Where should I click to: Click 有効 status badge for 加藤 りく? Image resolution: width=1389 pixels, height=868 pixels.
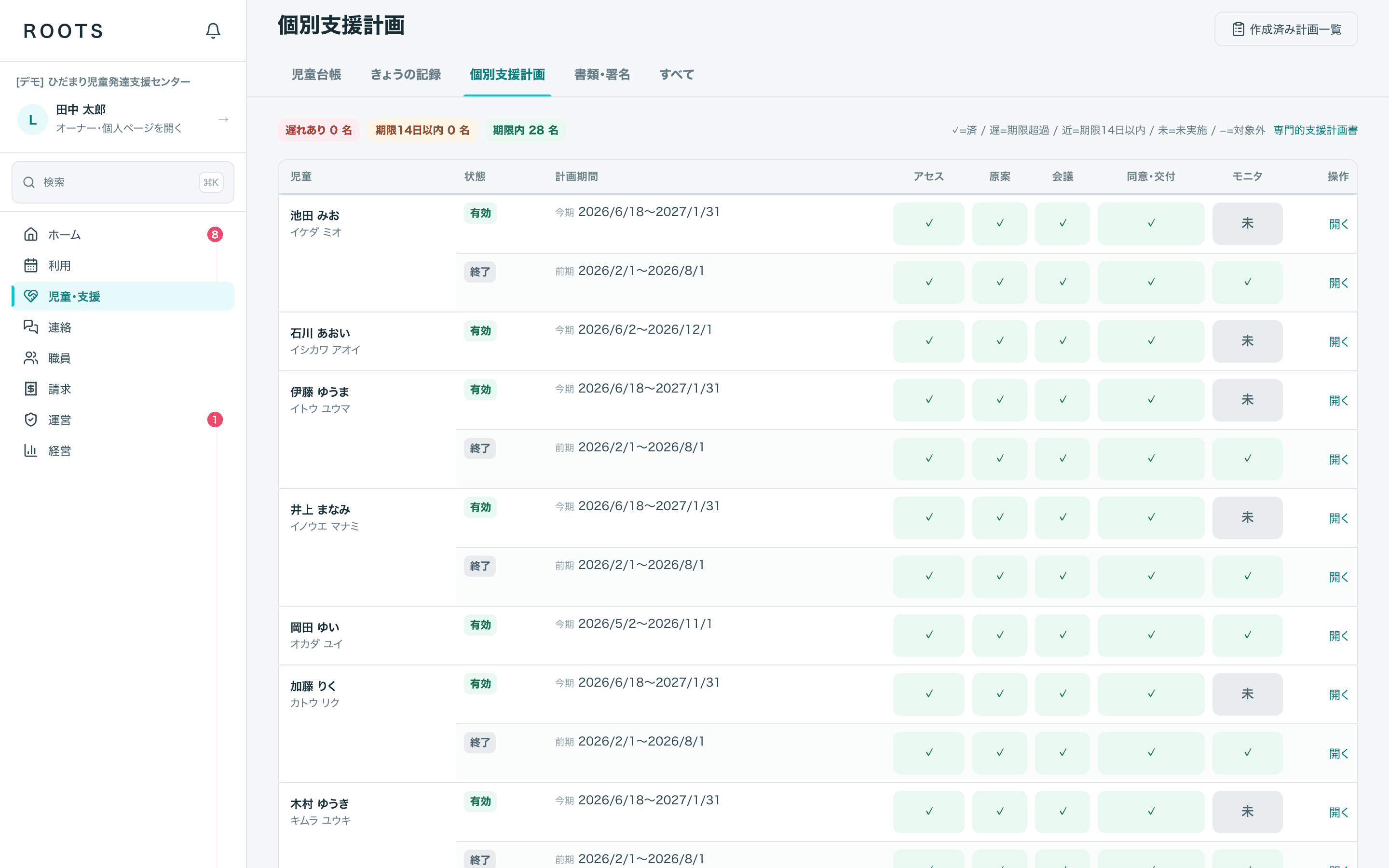point(480,684)
